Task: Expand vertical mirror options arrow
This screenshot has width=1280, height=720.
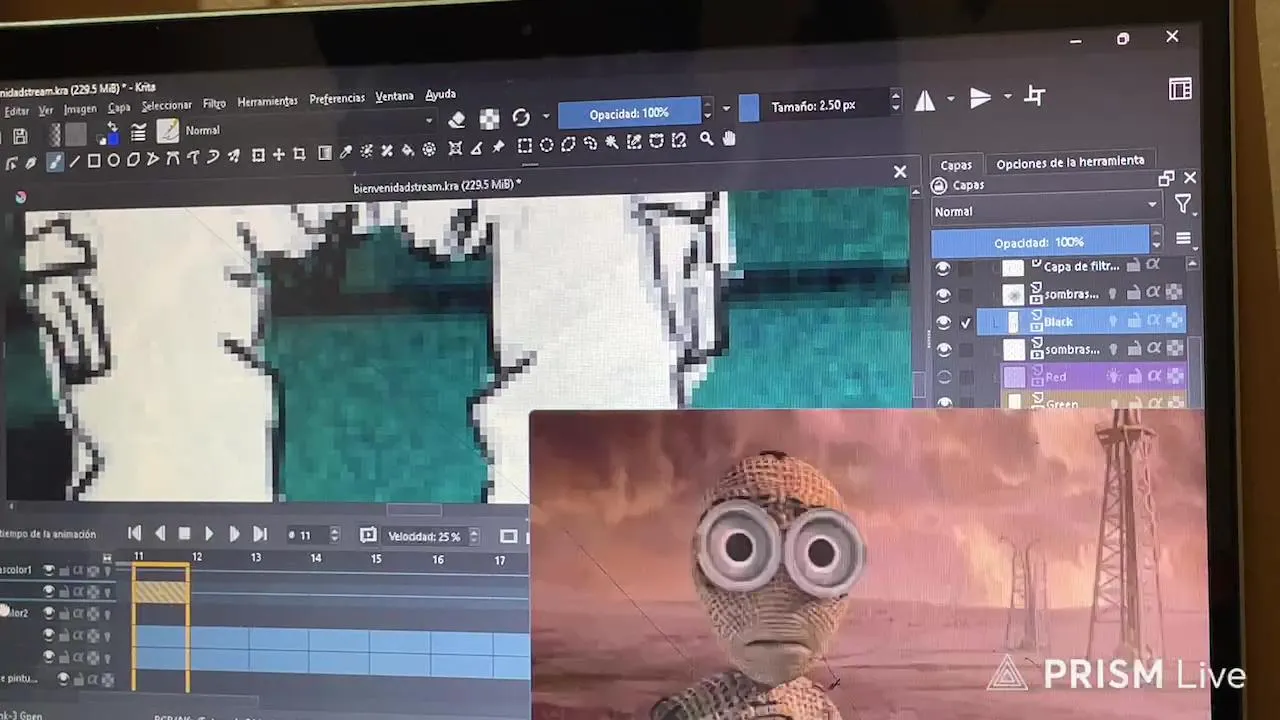Action: [1007, 97]
